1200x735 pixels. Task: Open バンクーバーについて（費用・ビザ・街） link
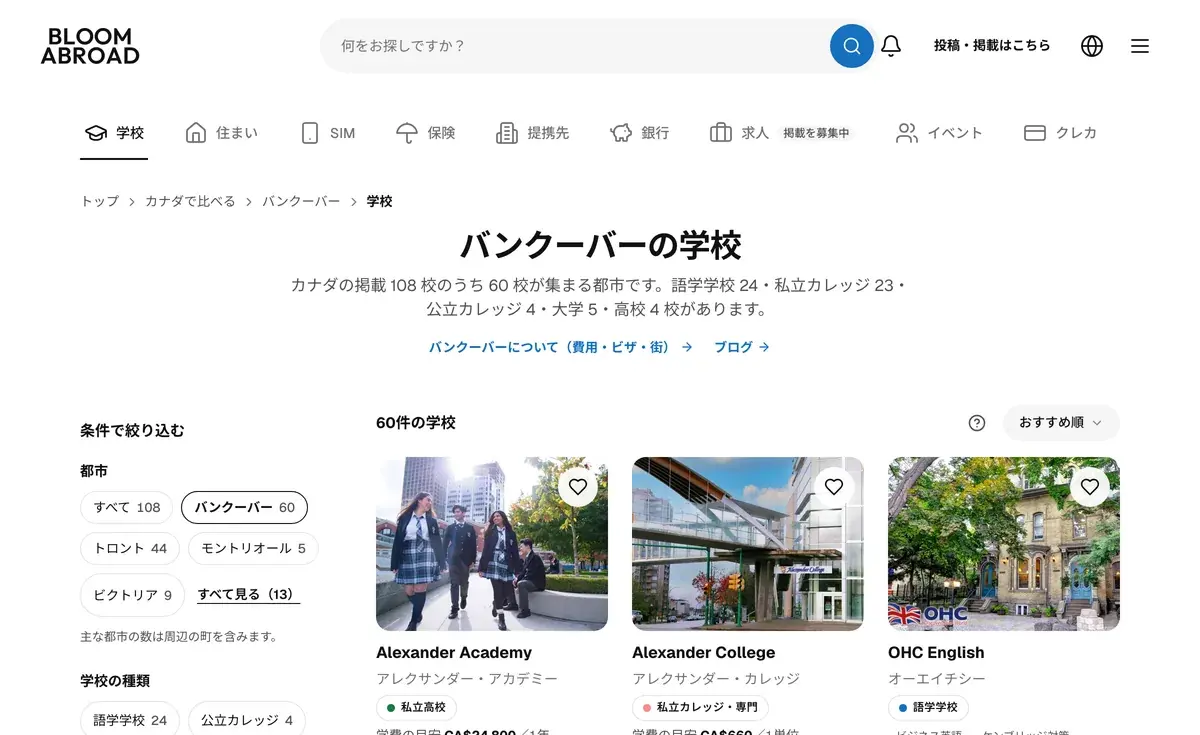coord(561,348)
